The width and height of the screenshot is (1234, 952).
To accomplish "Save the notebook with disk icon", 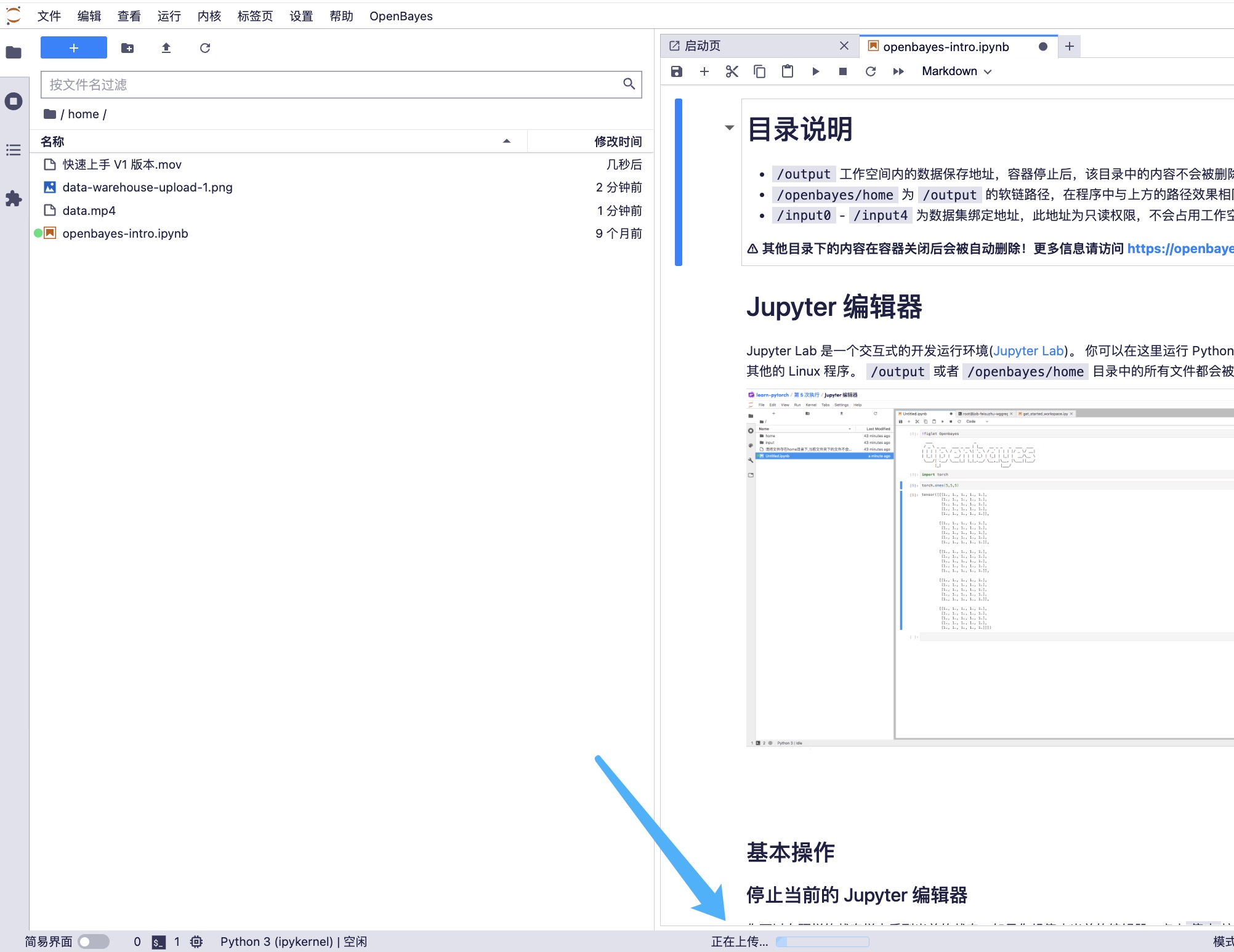I will point(677,71).
